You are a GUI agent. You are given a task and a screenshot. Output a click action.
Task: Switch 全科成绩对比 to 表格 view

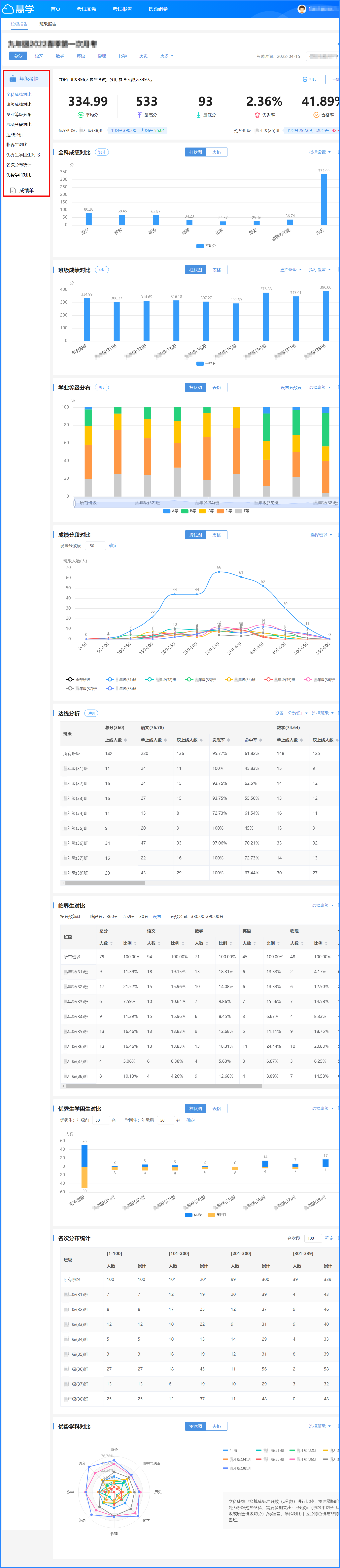[x=217, y=152]
